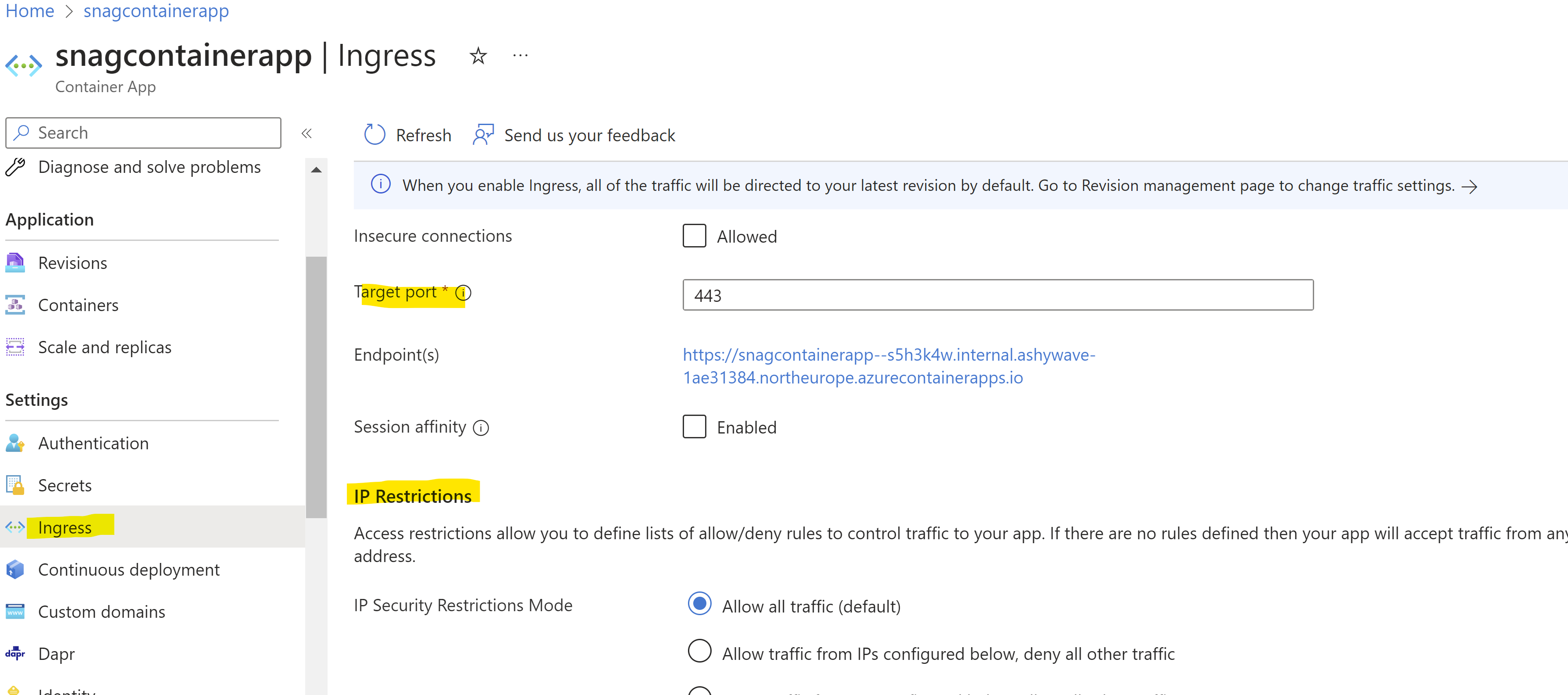Click the IP Security Restrictions Mode label
Screen dimensions: 1568x695
(x=463, y=605)
